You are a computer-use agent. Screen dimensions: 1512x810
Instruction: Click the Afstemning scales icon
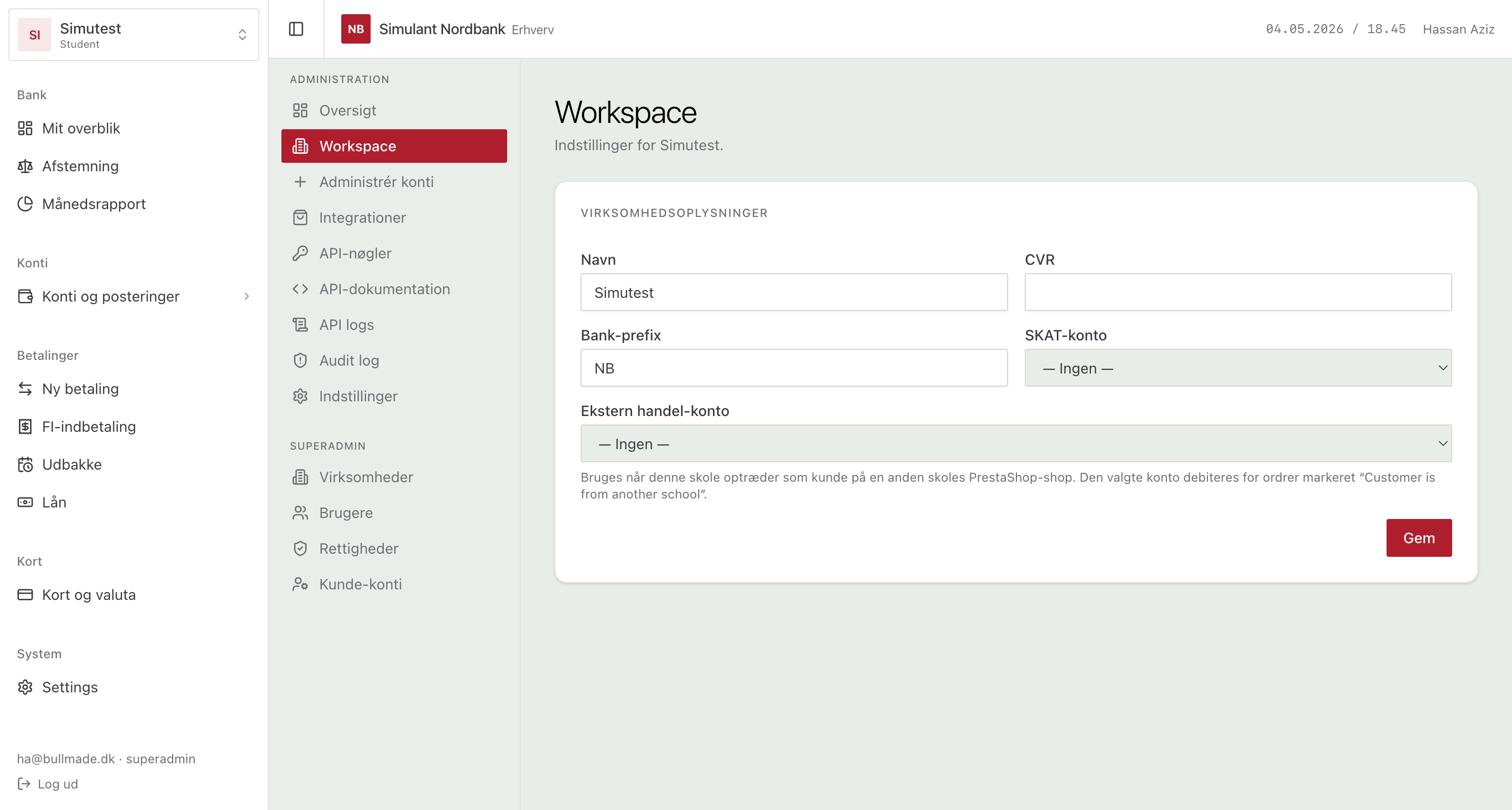(25, 166)
